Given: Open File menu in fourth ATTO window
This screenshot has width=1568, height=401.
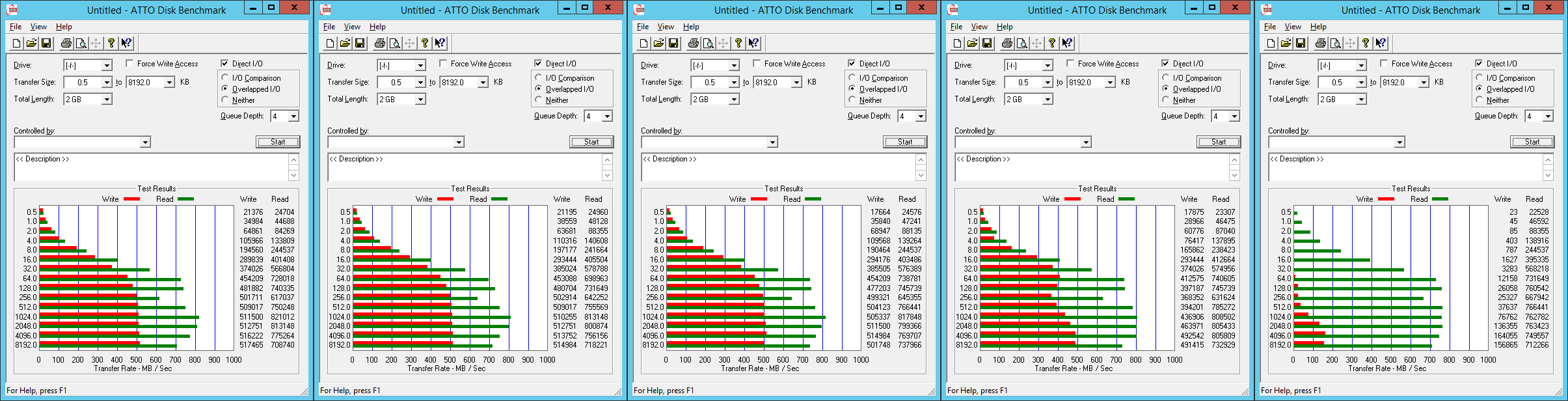Looking at the screenshot, I should coord(956,27).
